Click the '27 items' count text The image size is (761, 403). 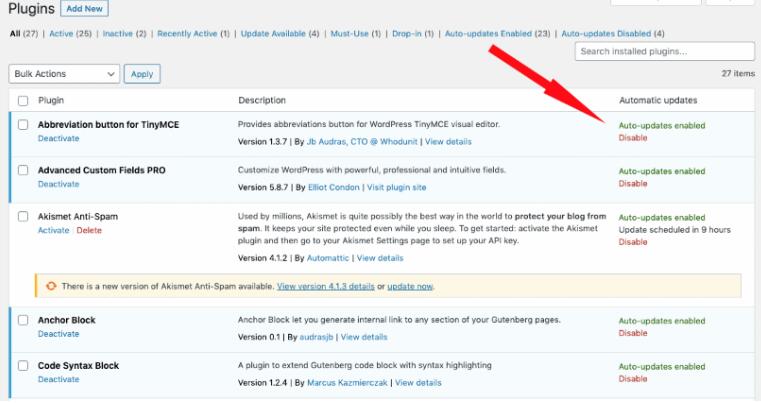(738, 73)
